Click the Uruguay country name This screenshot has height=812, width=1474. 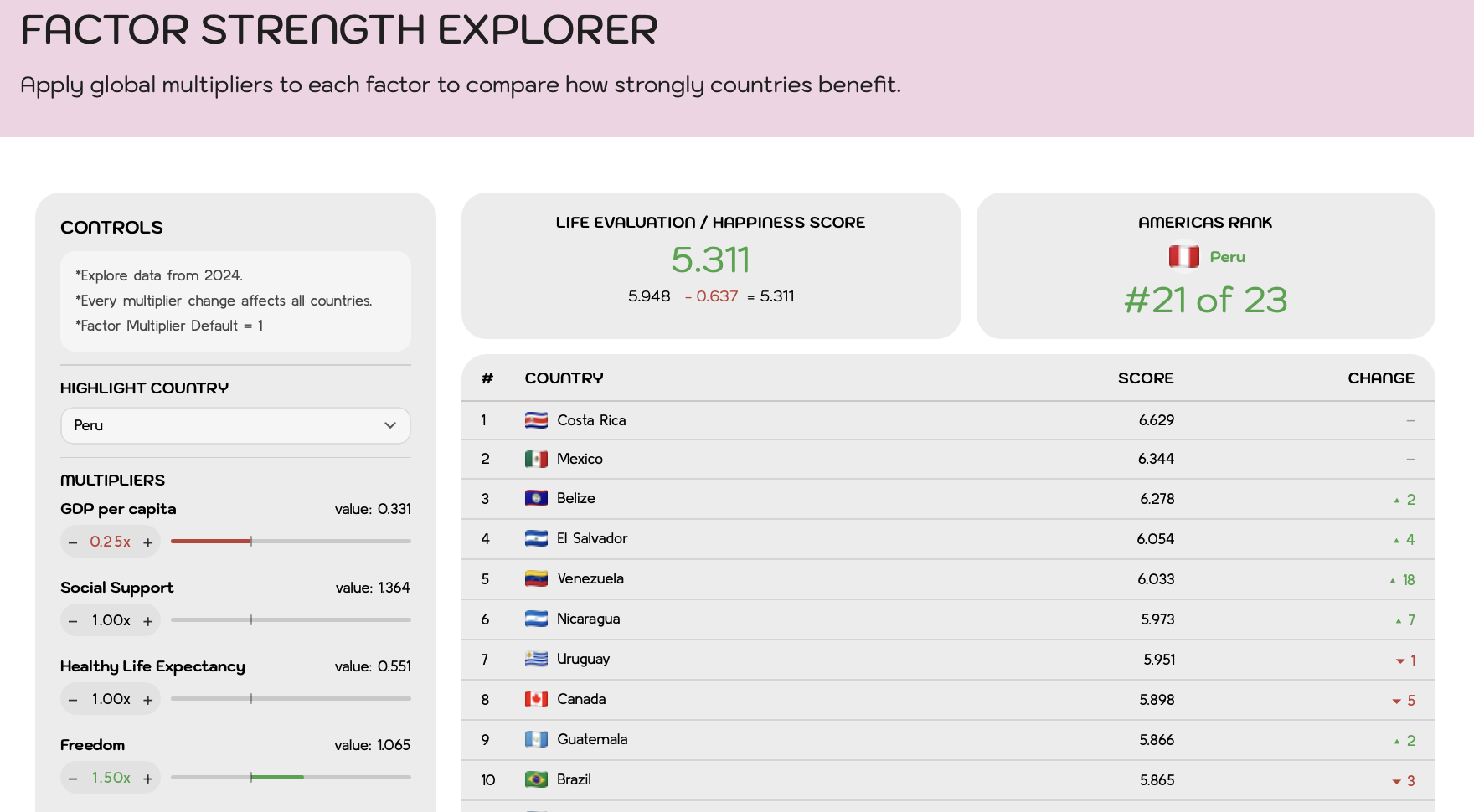[584, 660]
